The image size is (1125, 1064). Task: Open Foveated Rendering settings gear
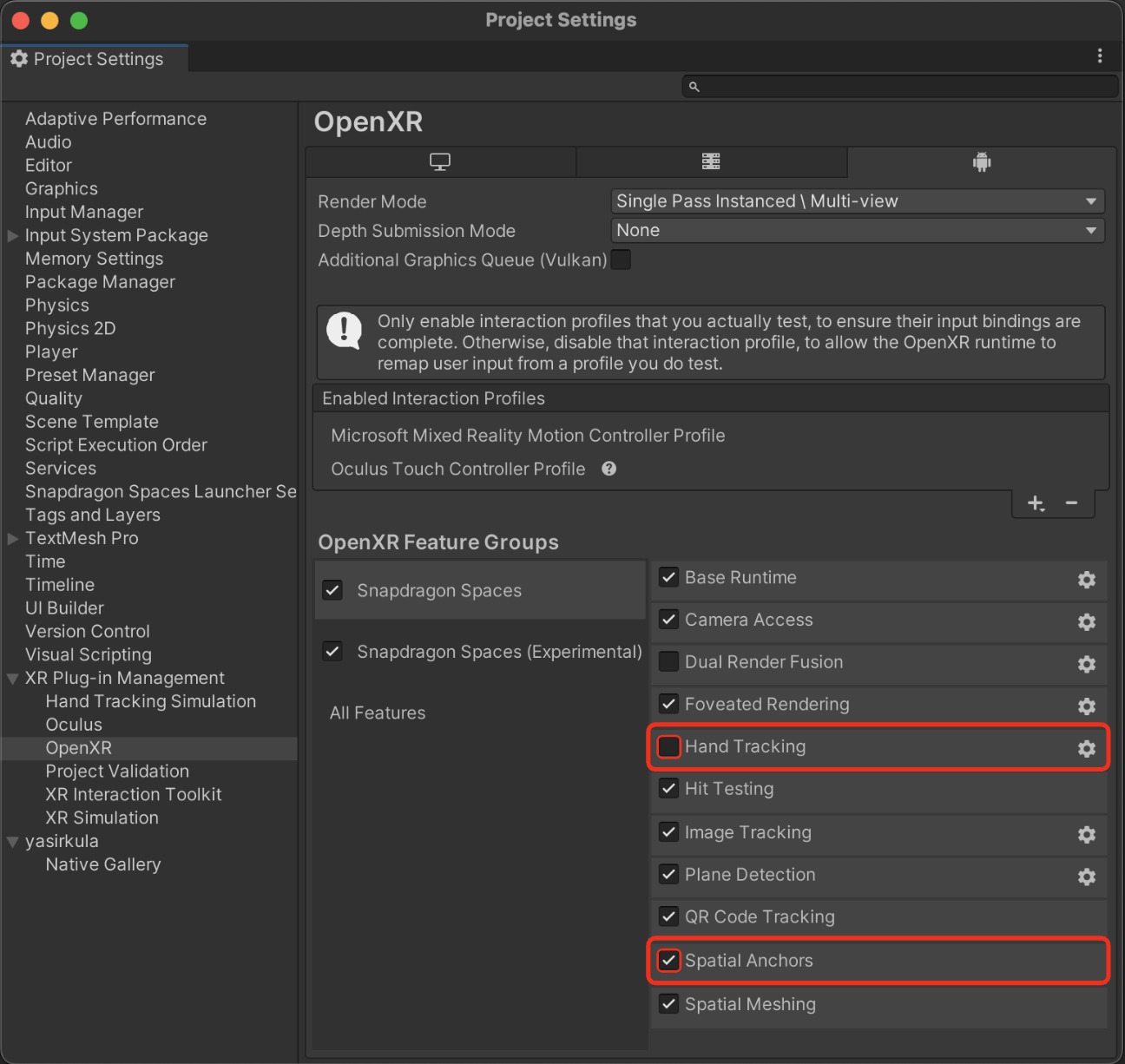[1086, 706]
